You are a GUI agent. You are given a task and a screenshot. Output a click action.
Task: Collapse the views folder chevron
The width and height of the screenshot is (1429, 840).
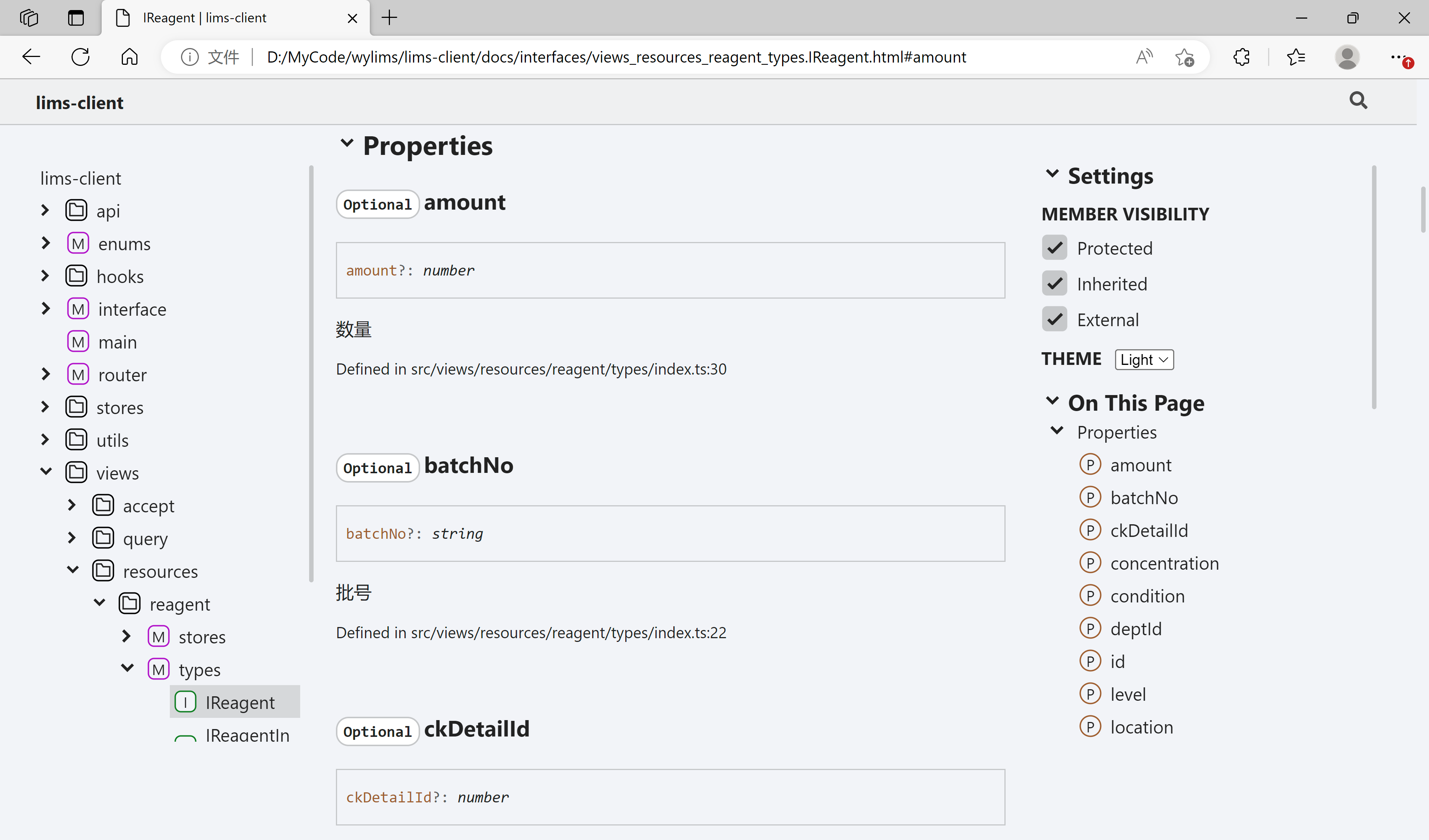46,472
